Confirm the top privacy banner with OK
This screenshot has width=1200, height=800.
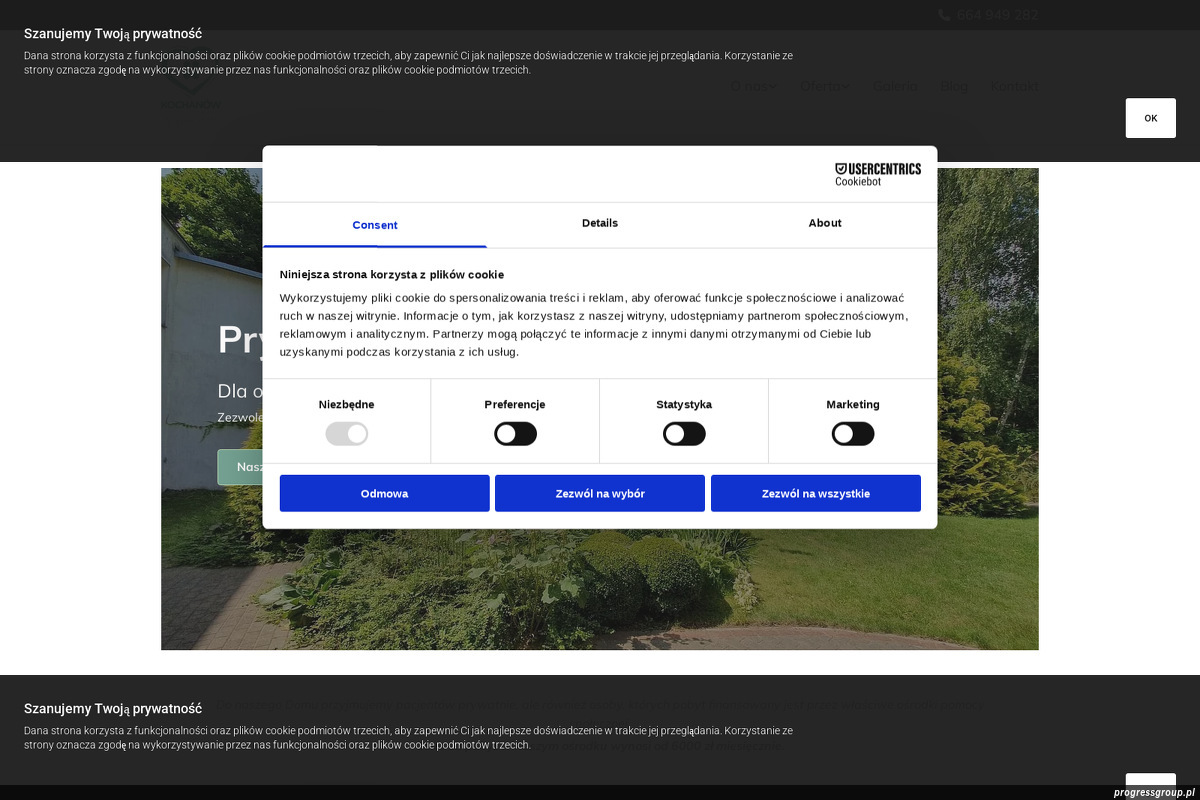pos(1151,118)
